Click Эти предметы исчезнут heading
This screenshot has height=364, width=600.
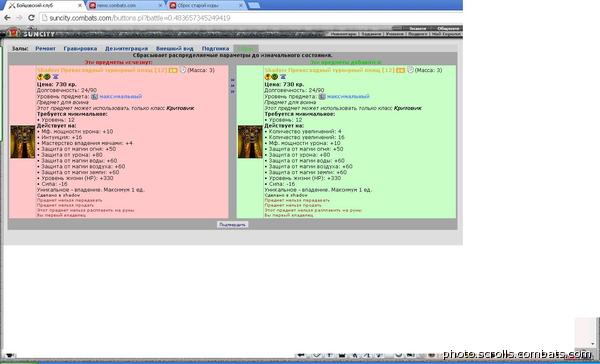pos(119,62)
